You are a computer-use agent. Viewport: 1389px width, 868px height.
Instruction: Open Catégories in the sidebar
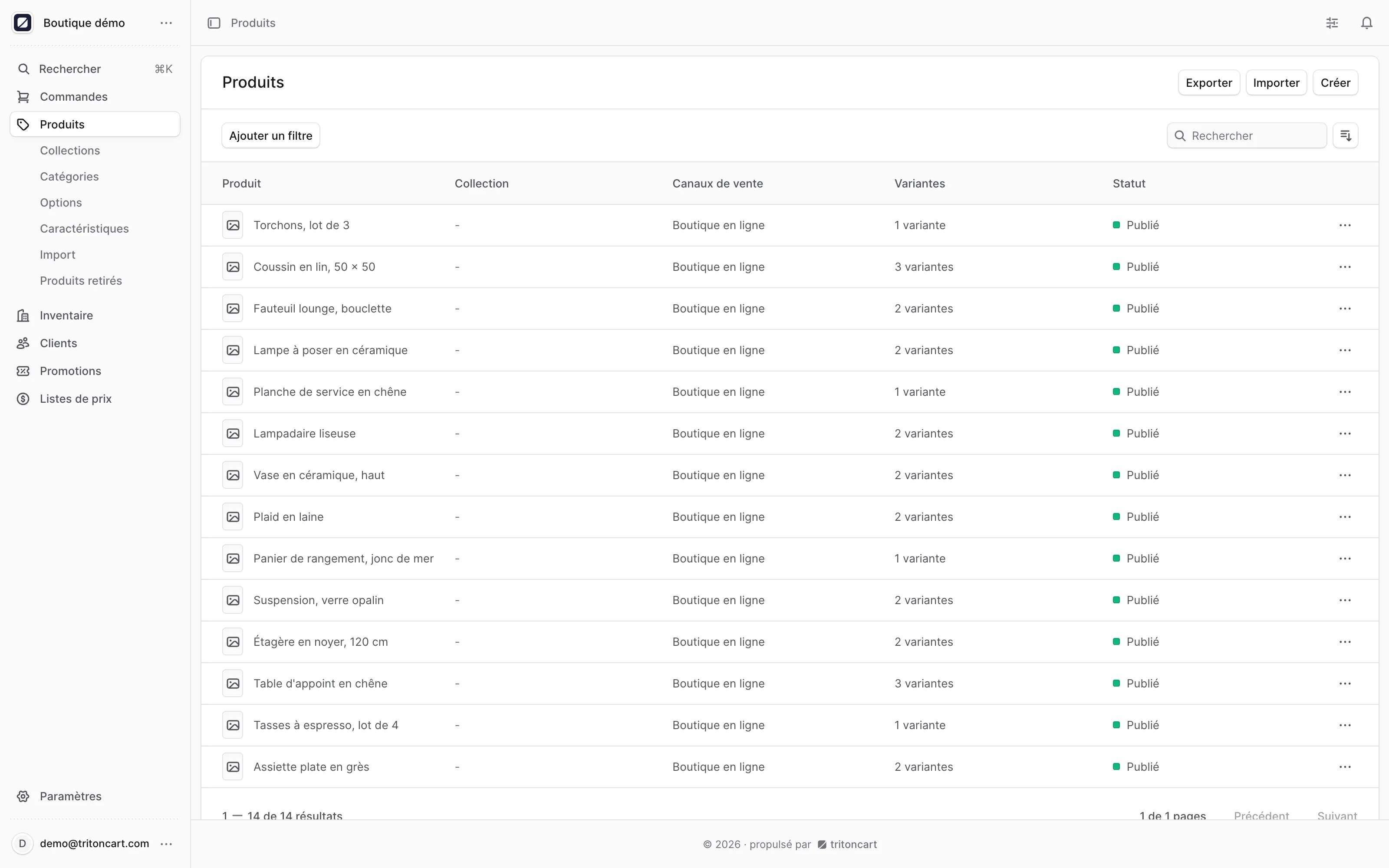coord(69,177)
